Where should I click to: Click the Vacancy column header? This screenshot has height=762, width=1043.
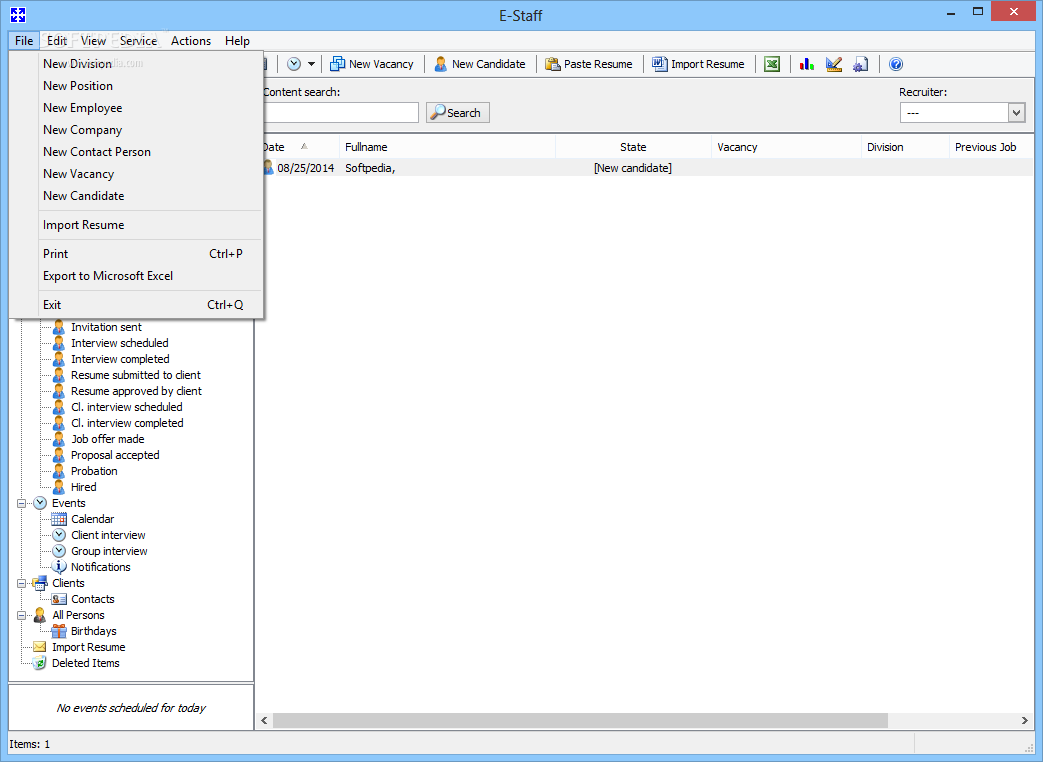click(x=786, y=147)
